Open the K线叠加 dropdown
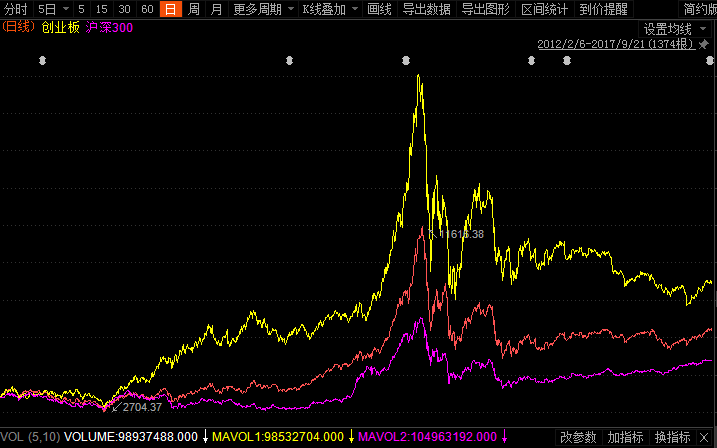Screen dimensions: 717x448 point(329,9)
